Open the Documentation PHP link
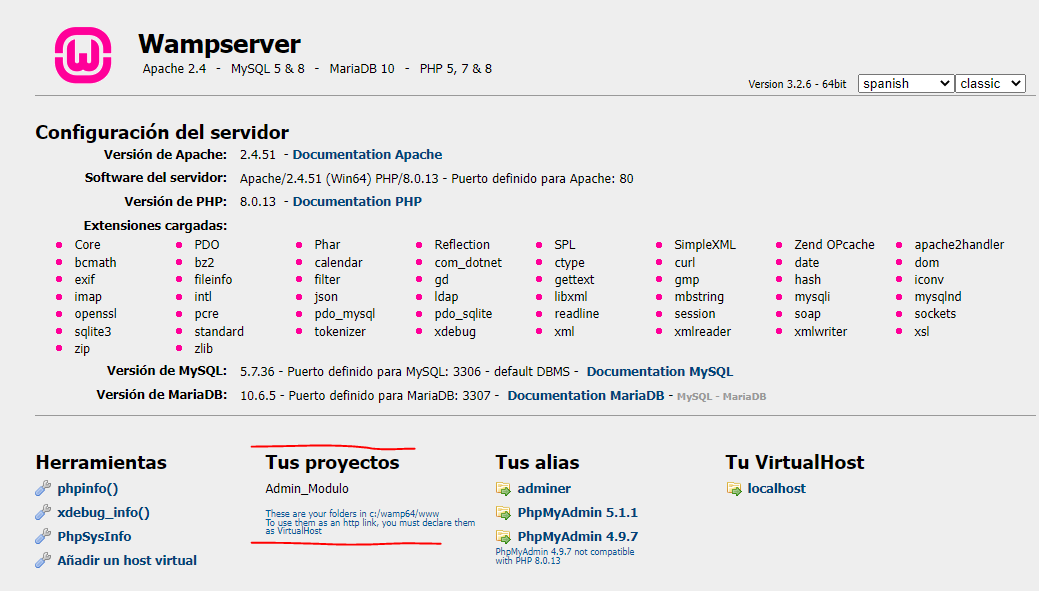The height and width of the screenshot is (591, 1039). tap(357, 201)
